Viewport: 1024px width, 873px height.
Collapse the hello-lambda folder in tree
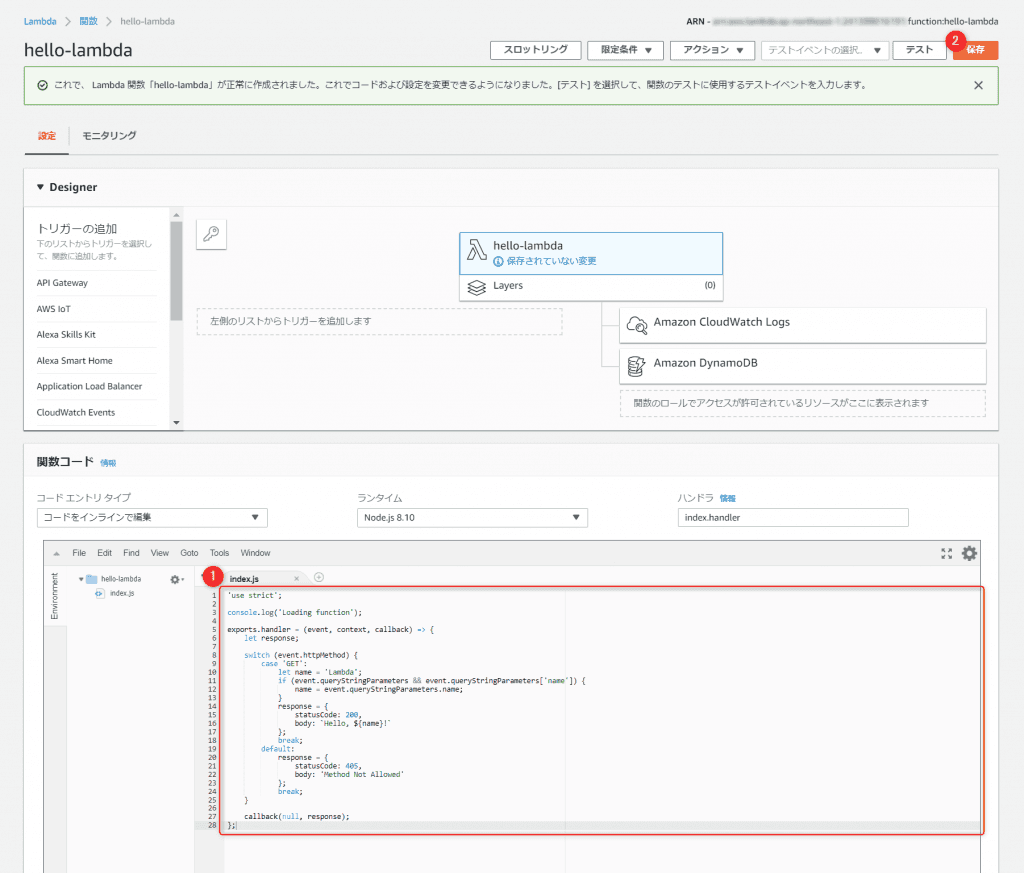tap(80, 579)
